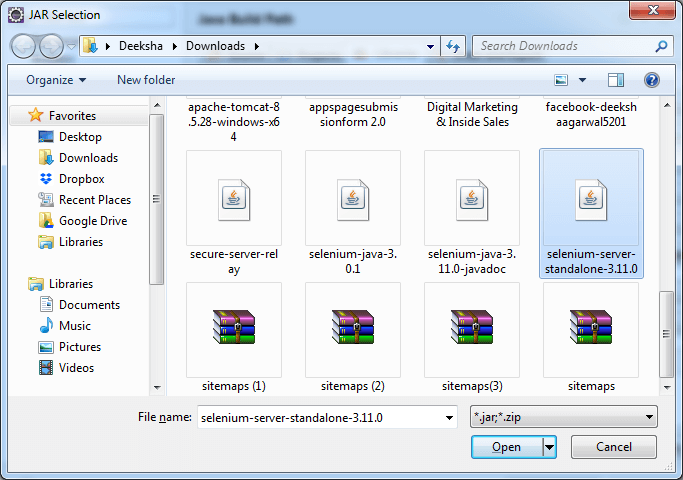Expand the address bar history dropdown
The width and height of the screenshot is (683, 480).
(430, 46)
